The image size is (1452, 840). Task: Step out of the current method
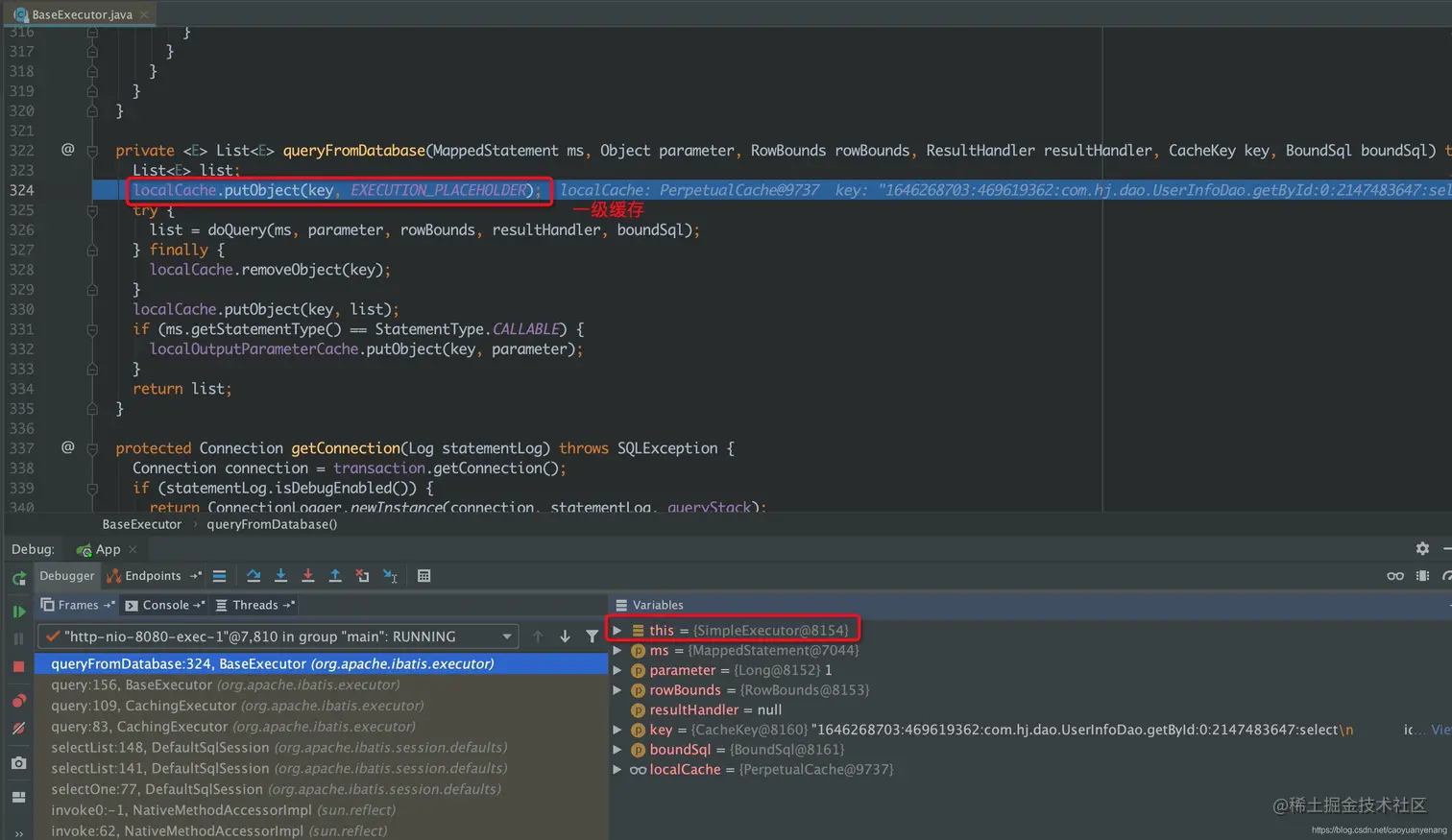click(x=335, y=576)
